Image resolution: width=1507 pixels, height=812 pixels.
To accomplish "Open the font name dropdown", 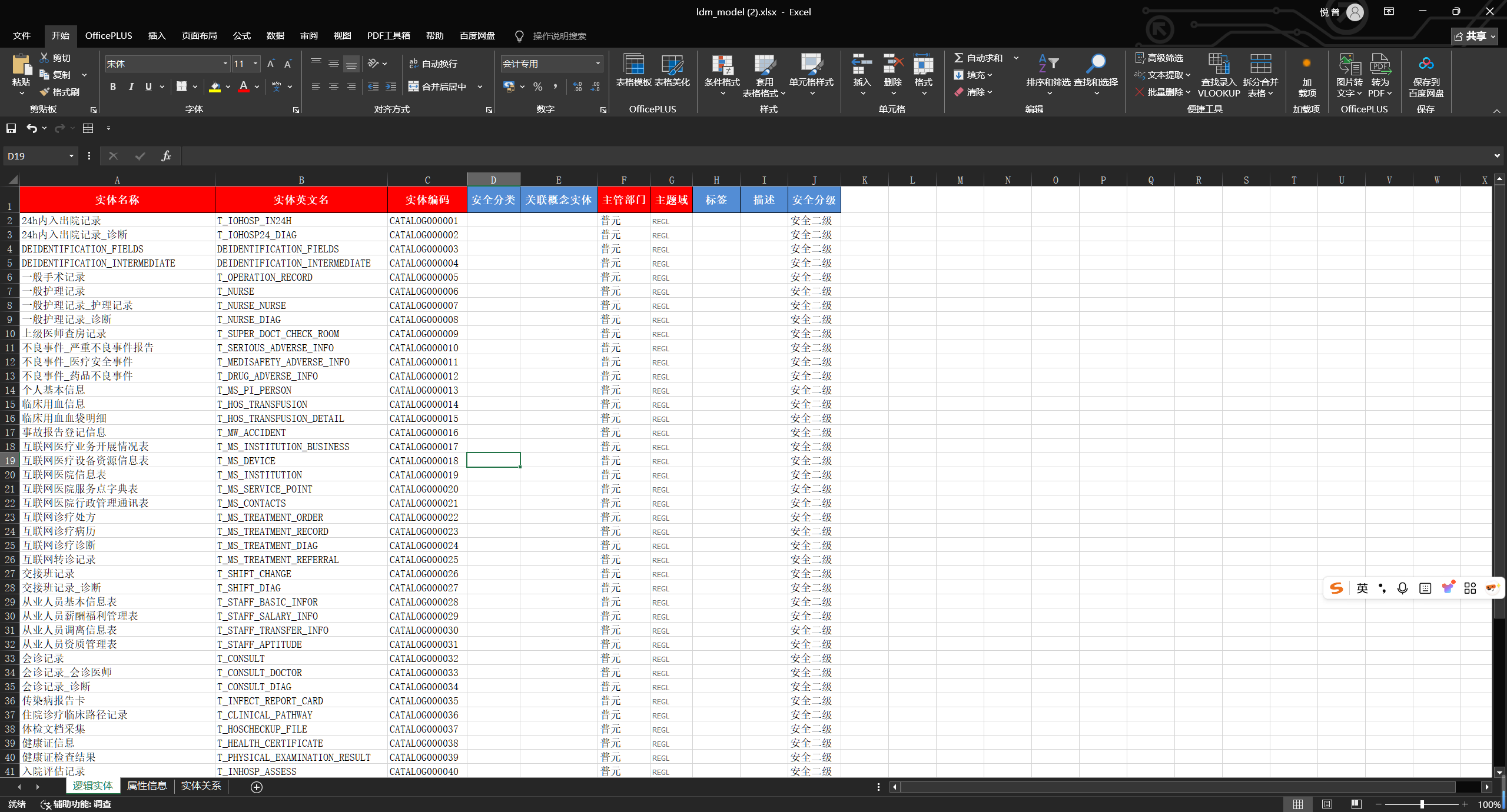I will tap(225, 64).
